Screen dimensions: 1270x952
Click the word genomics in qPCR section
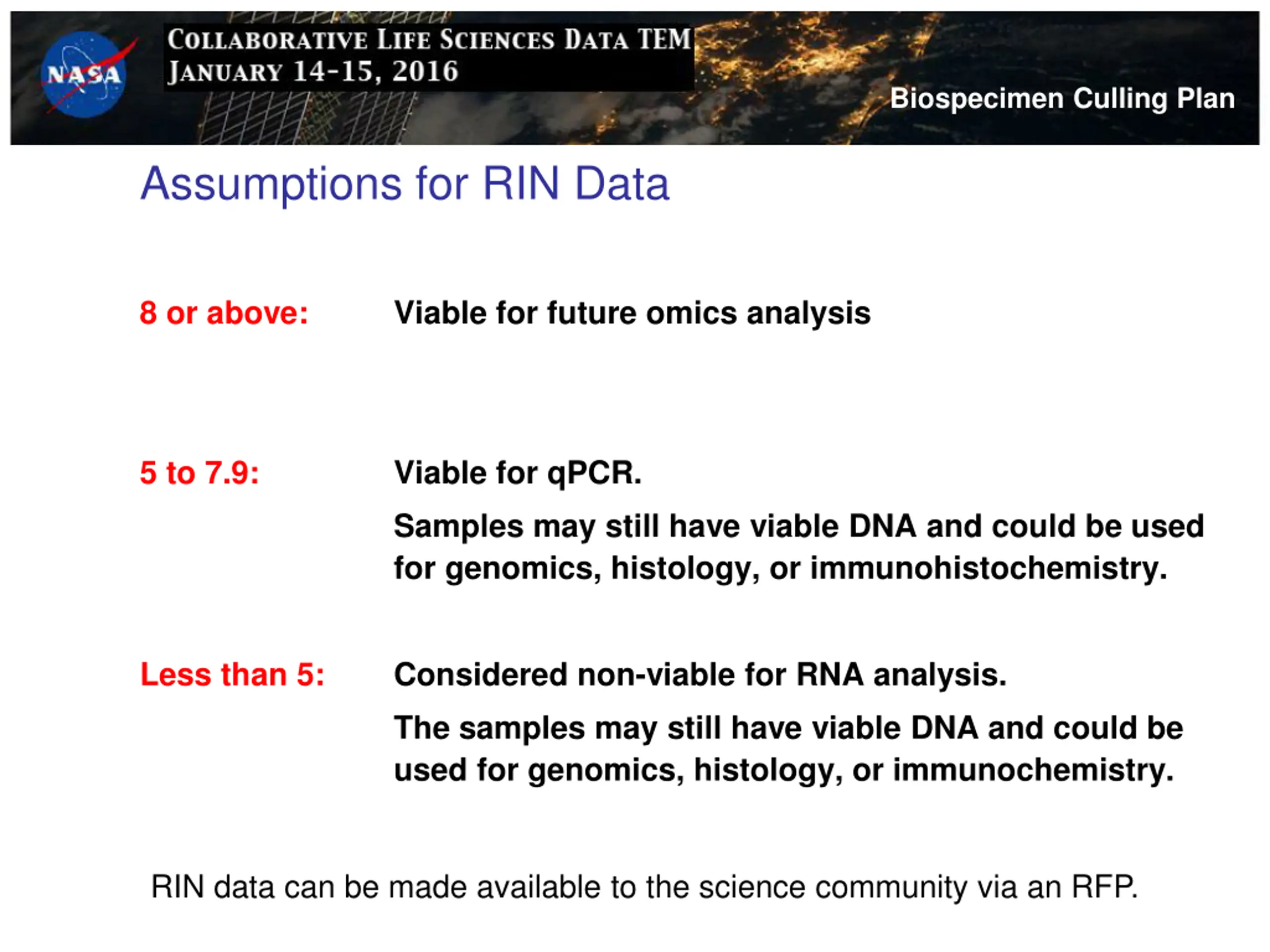(523, 569)
